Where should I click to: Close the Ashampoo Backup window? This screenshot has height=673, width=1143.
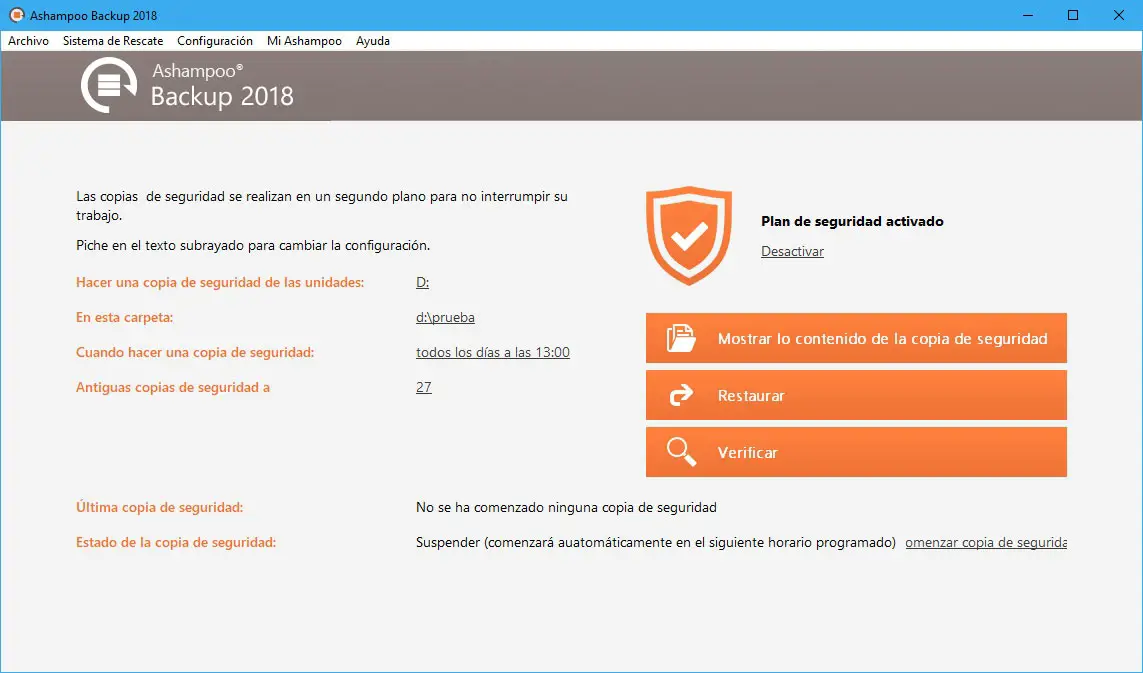click(x=1119, y=15)
